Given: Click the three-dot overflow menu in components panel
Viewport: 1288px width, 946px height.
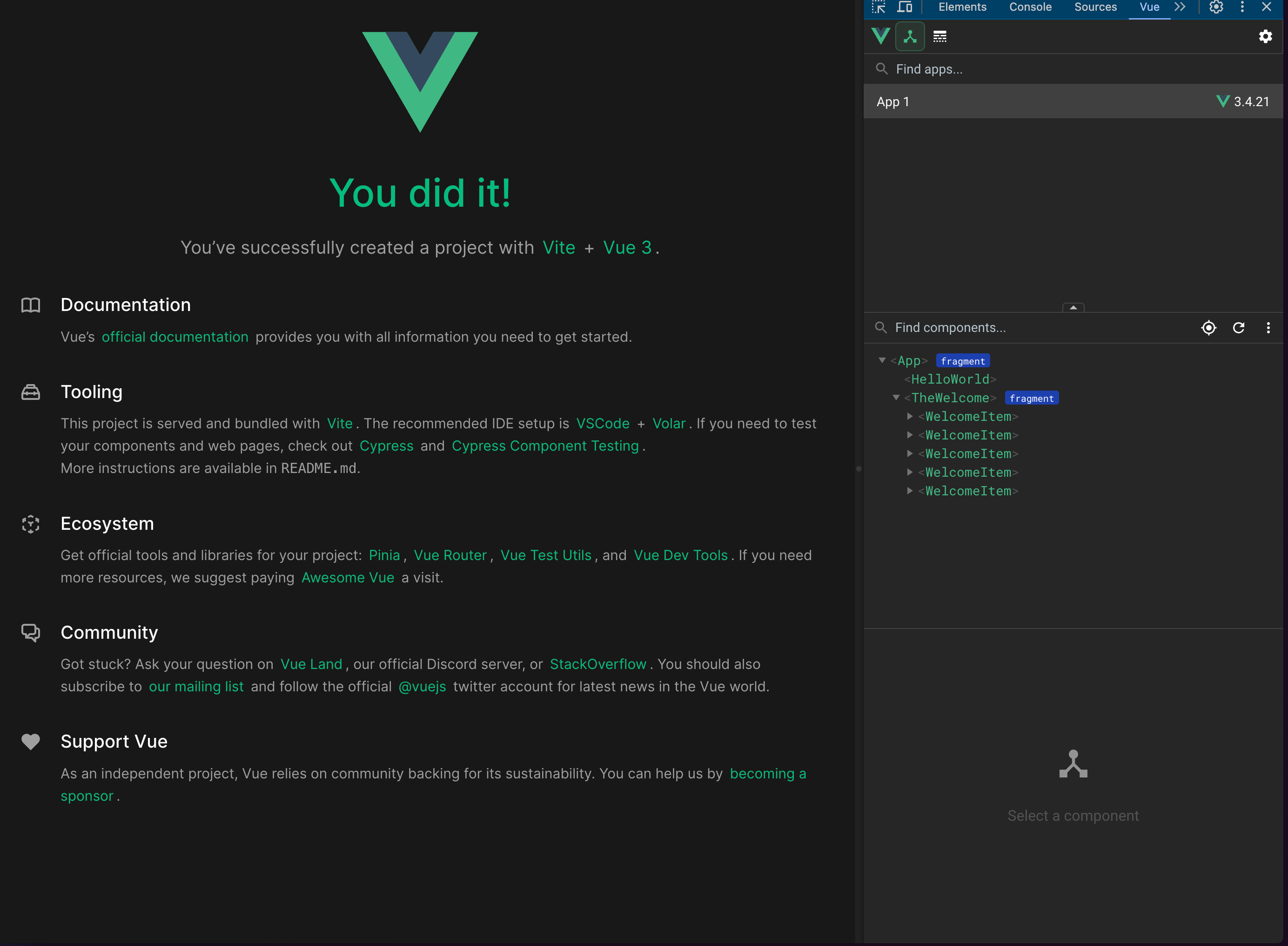Looking at the screenshot, I should pos(1269,327).
